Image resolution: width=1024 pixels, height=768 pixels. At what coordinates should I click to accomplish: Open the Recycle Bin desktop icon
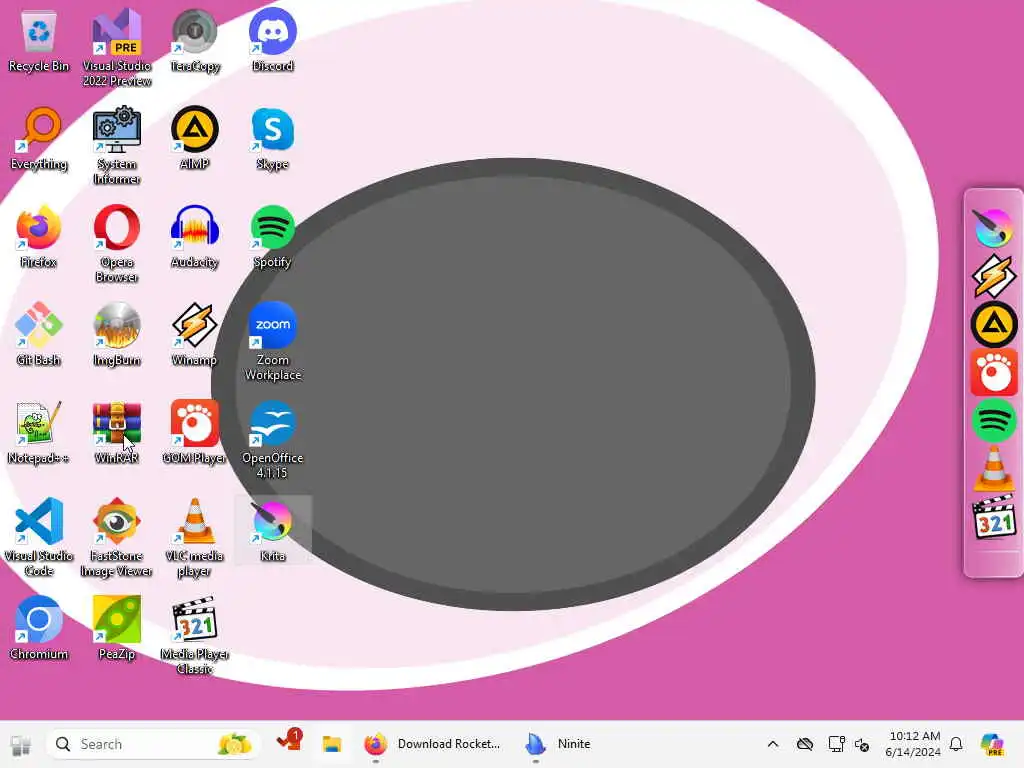pos(39,40)
